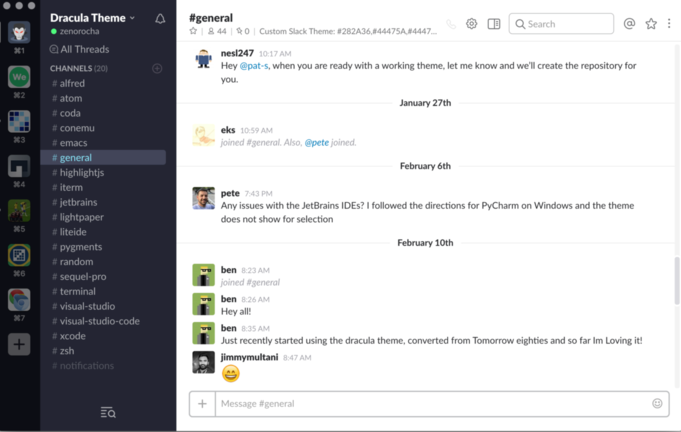681x432 pixels.
Task: Open channel settings gear icon
Action: tap(472, 23)
